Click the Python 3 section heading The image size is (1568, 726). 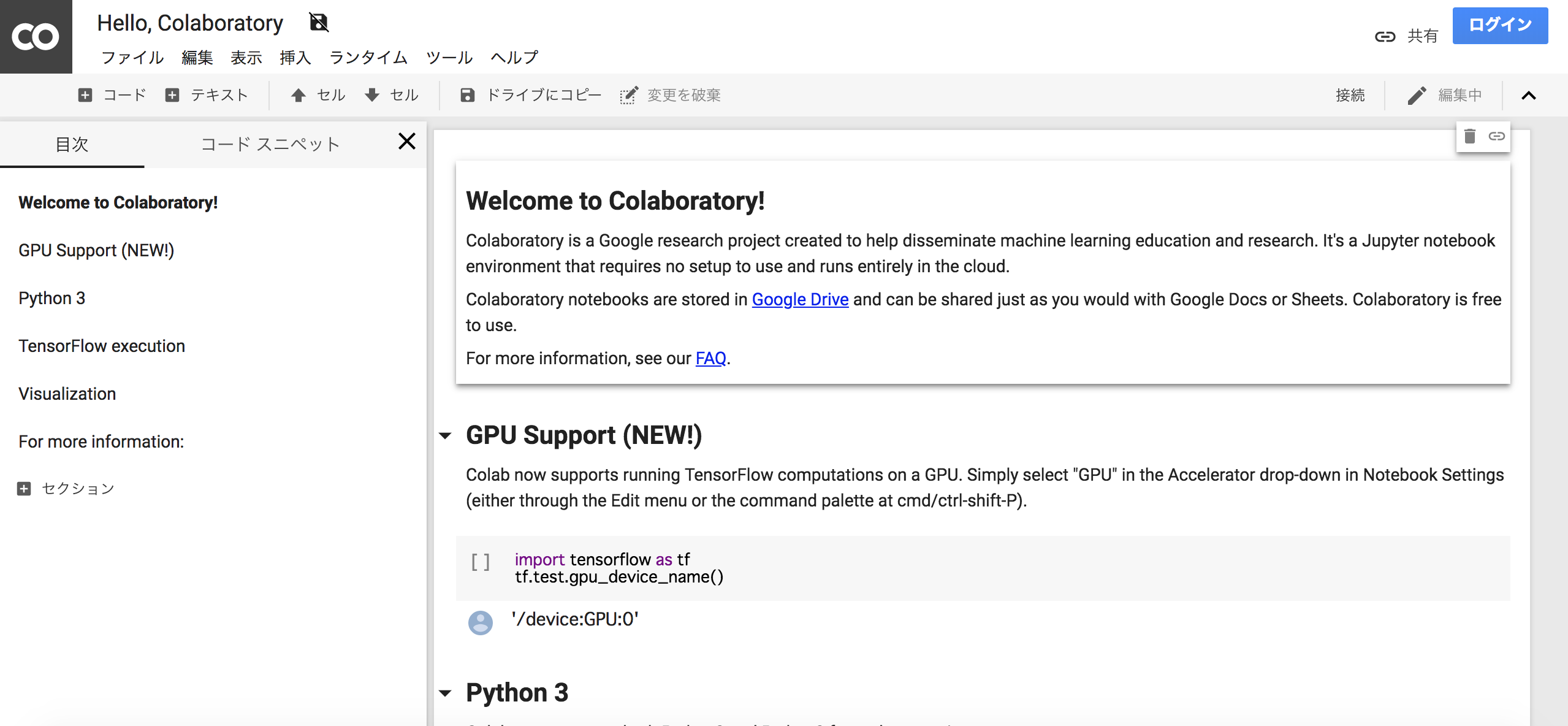pyautogui.click(x=517, y=692)
